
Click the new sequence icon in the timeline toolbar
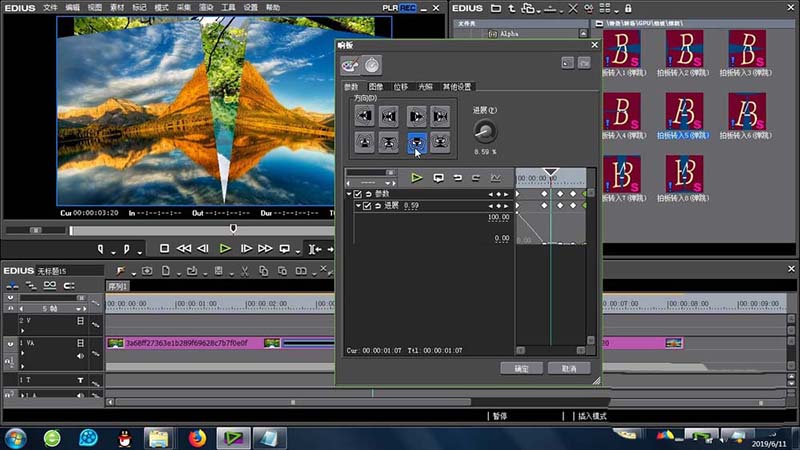pyautogui.click(x=166, y=271)
